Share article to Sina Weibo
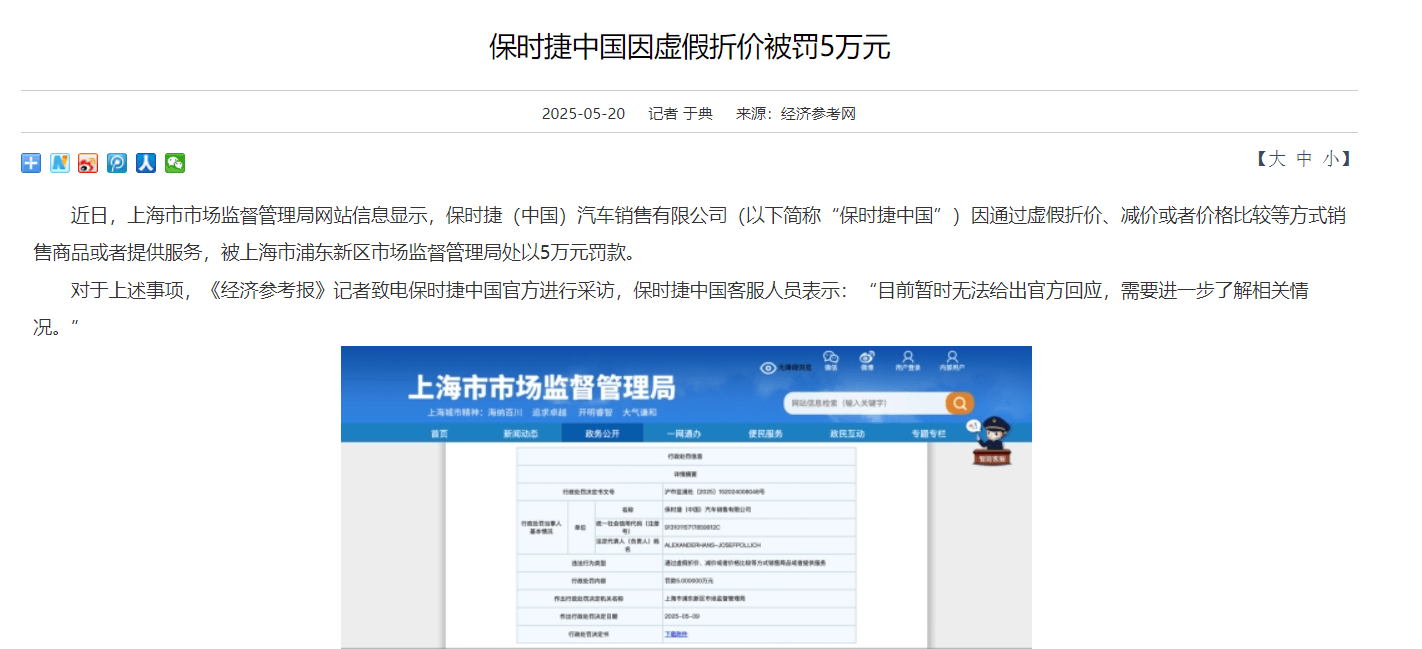The height and width of the screenshot is (649, 1422). click(88, 163)
